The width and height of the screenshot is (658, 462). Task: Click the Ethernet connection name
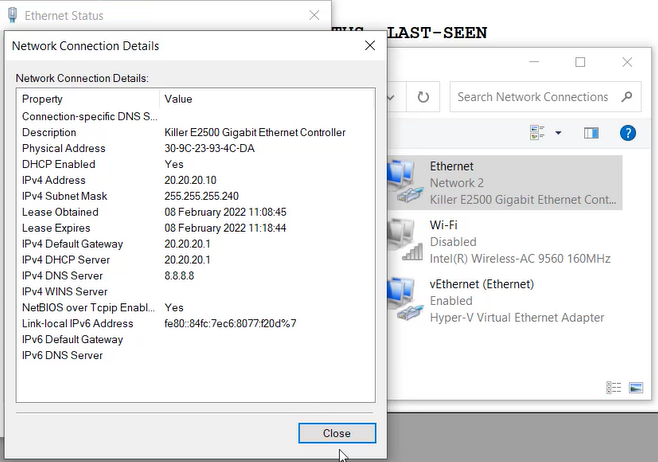coord(452,166)
